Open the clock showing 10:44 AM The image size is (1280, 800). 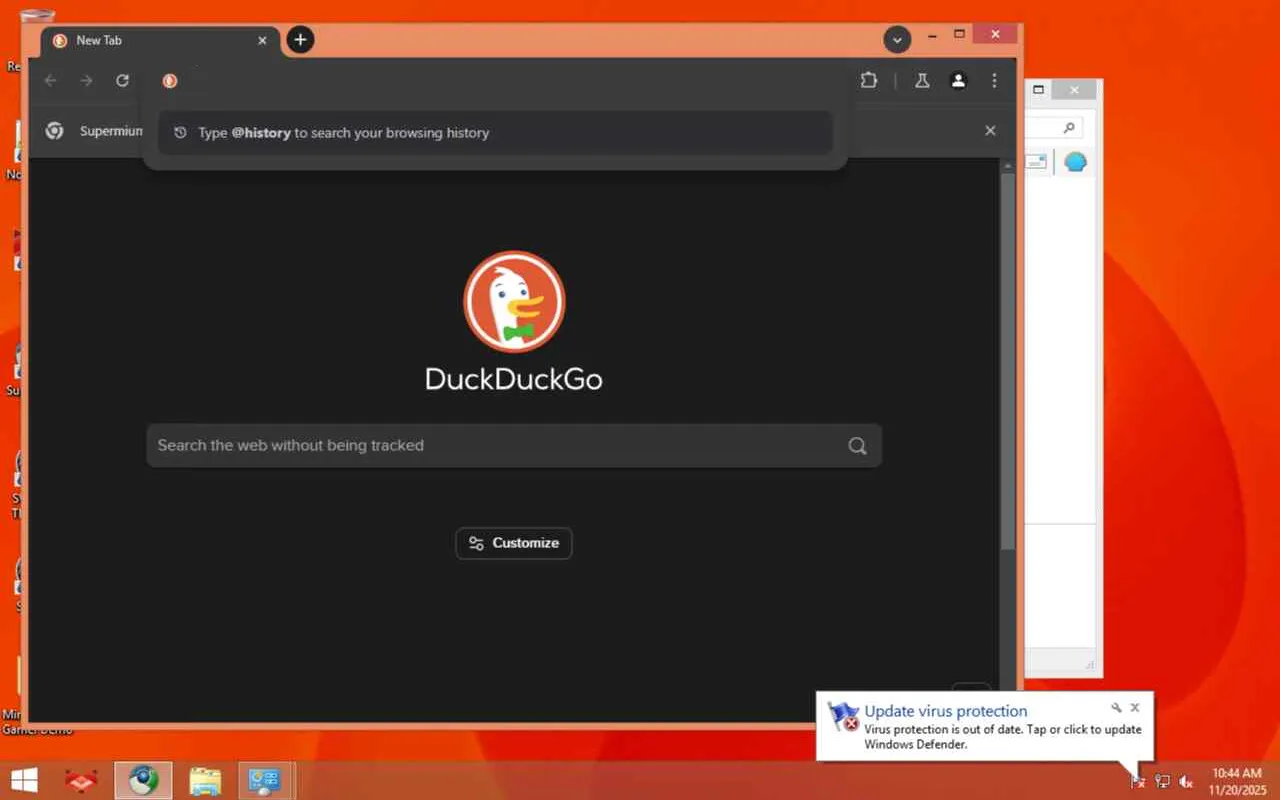1237,781
